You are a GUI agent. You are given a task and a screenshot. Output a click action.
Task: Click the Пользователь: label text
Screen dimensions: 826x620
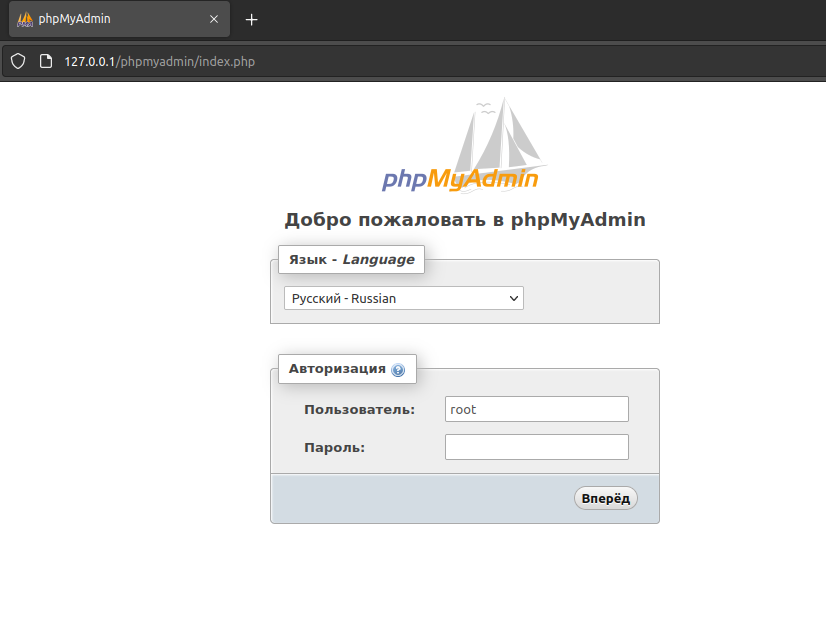pos(359,410)
